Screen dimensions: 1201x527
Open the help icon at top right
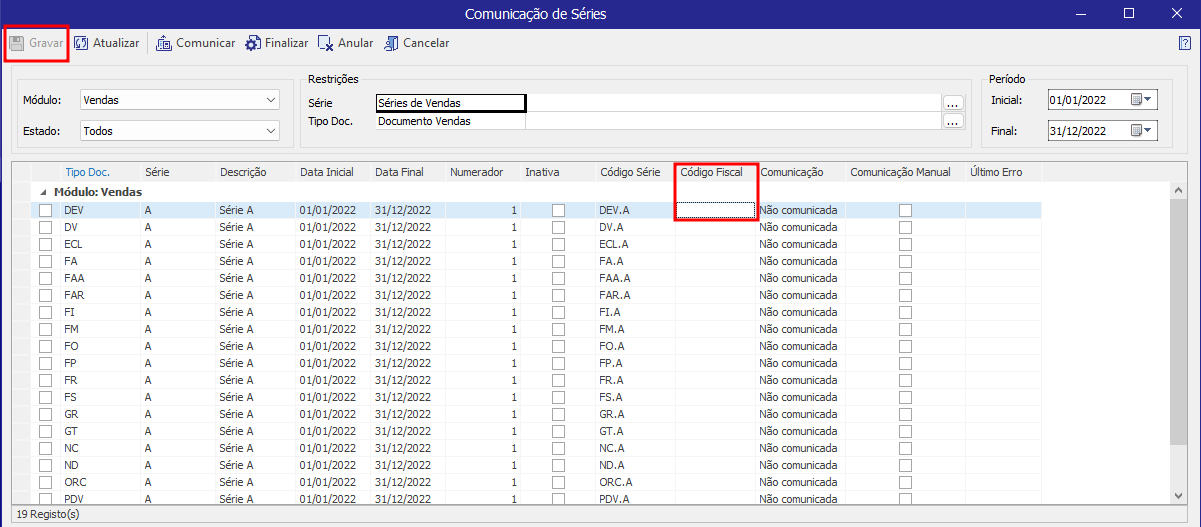click(x=1184, y=43)
